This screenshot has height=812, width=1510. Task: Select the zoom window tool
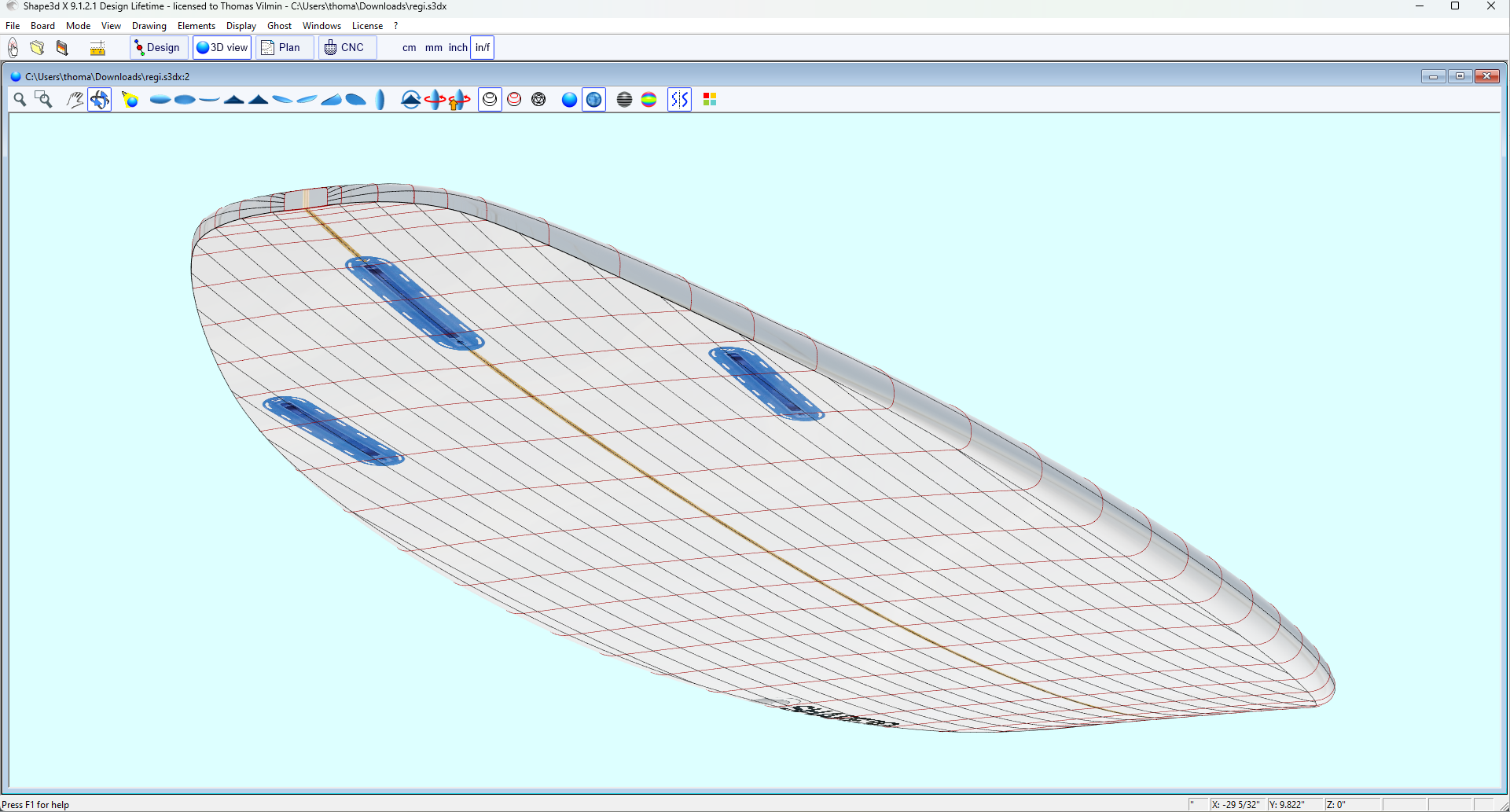pyautogui.click(x=43, y=99)
